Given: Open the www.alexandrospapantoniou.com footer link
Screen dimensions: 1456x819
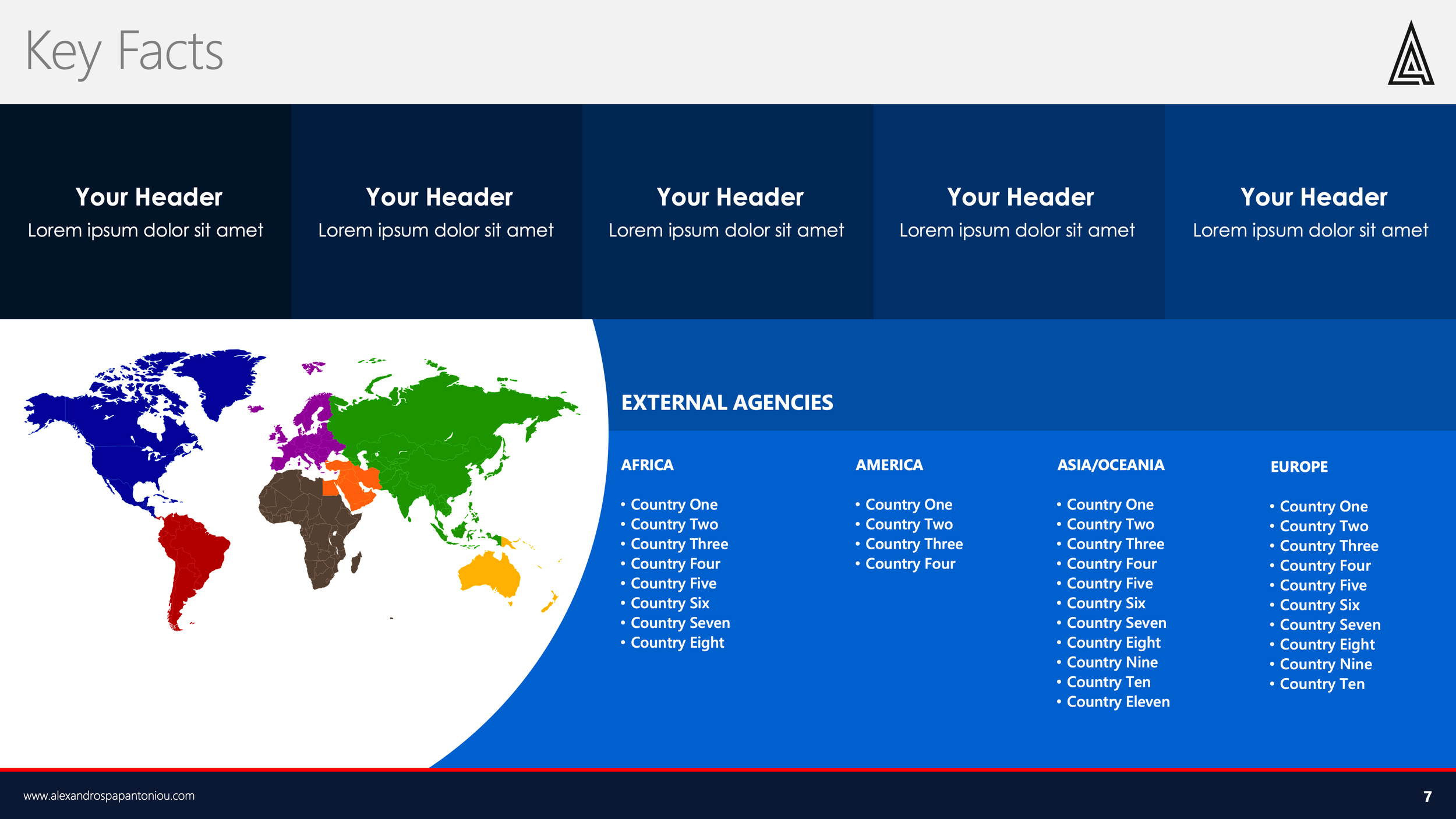Looking at the screenshot, I should pyautogui.click(x=109, y=796).
